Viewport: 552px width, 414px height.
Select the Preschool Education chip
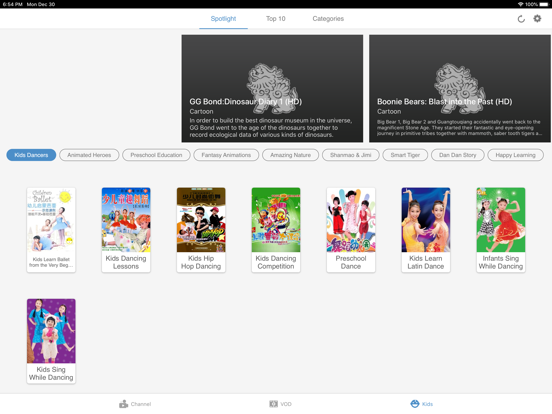[x=156, y=155]
